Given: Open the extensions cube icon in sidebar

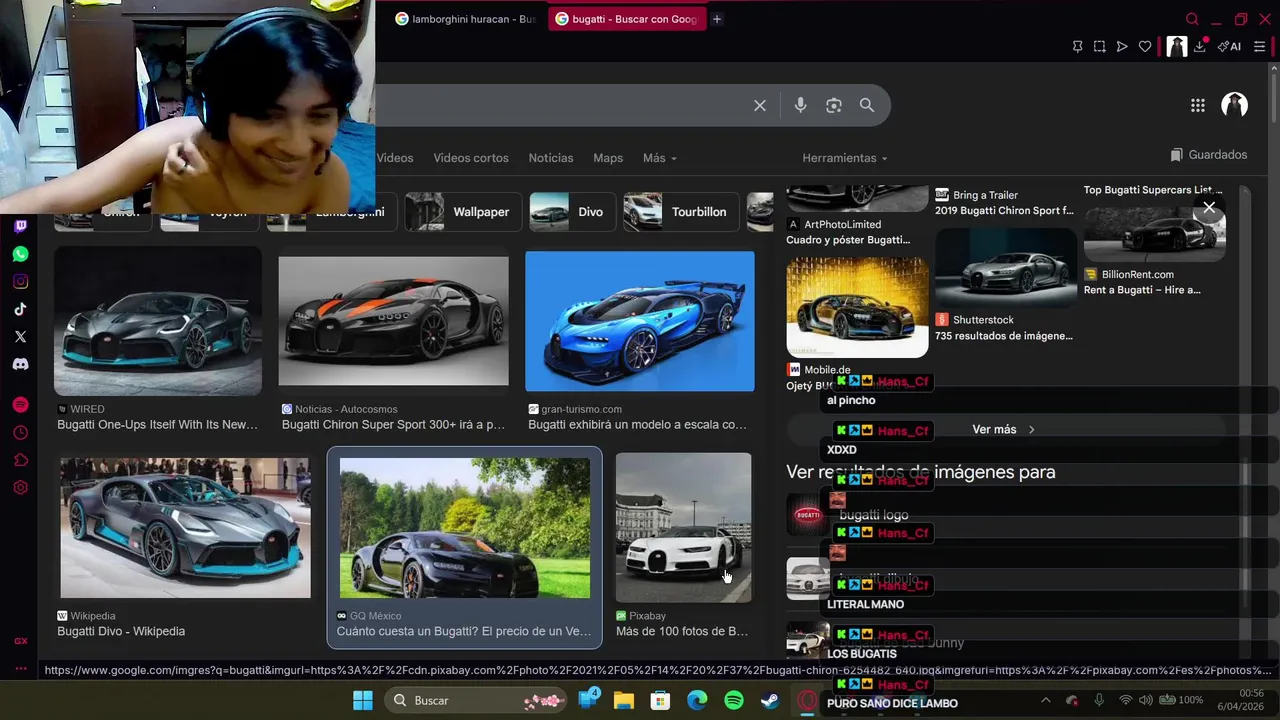Looking at the screenshot, I should click(20, 460).
